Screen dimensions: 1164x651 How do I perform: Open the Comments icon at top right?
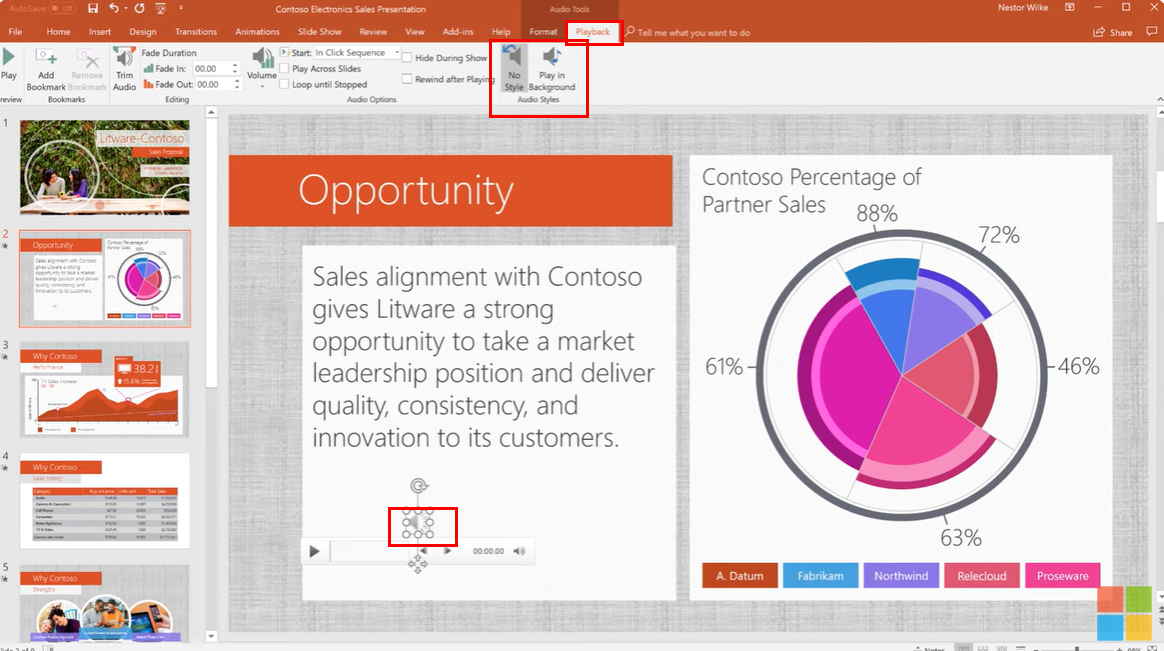click(x=1151, y=31)
